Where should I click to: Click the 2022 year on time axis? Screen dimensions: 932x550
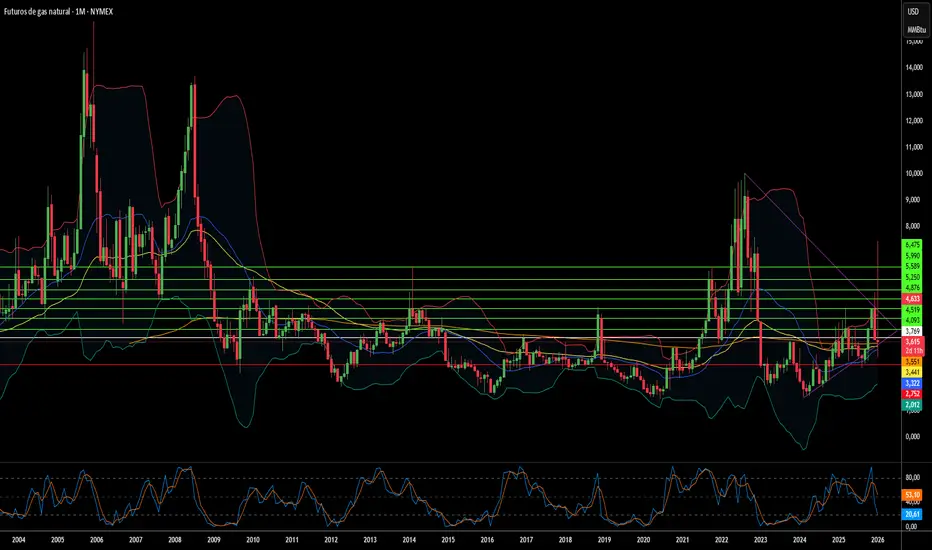(x=721, y=539)
